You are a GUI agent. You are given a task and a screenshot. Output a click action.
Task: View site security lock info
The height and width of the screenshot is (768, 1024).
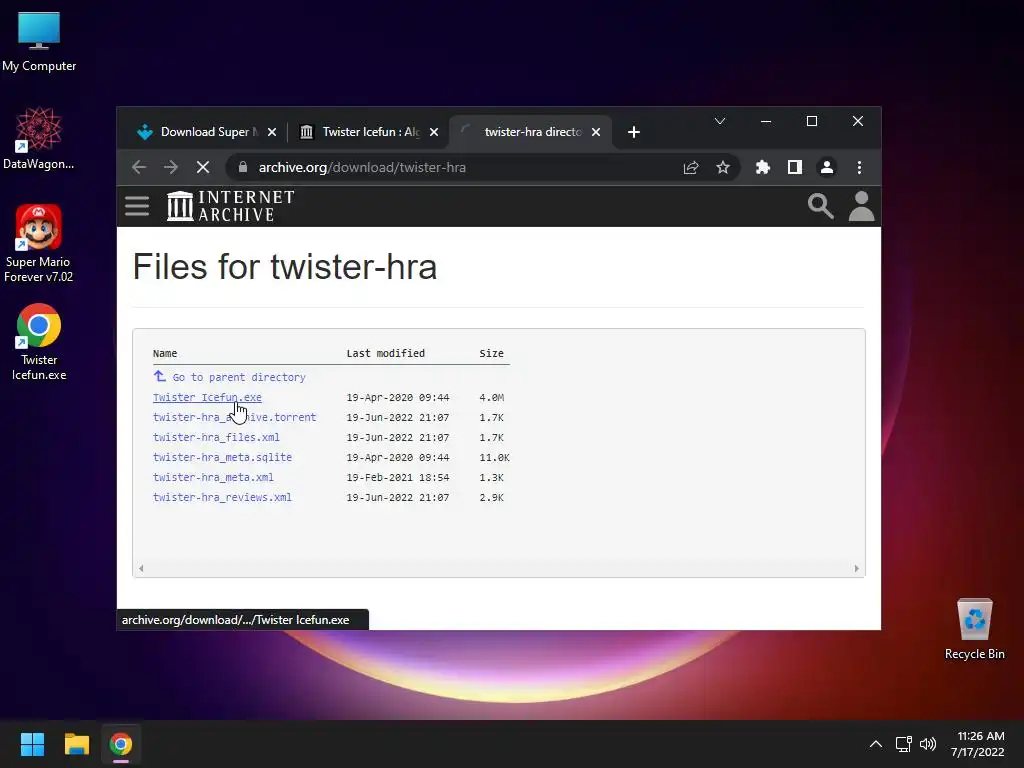pos(243,167)
